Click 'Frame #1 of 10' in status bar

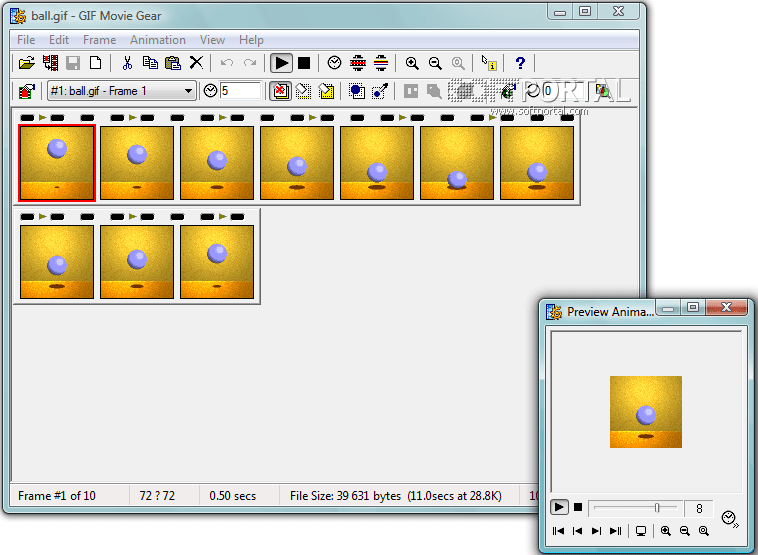coord(57,496)
